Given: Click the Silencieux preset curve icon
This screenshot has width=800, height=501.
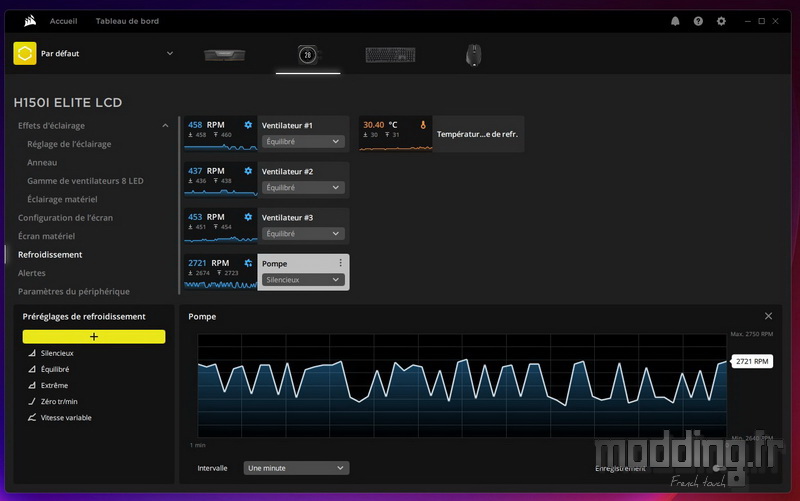Looking at the screenshot, I should pyautogui.click(x=32, y=353).
